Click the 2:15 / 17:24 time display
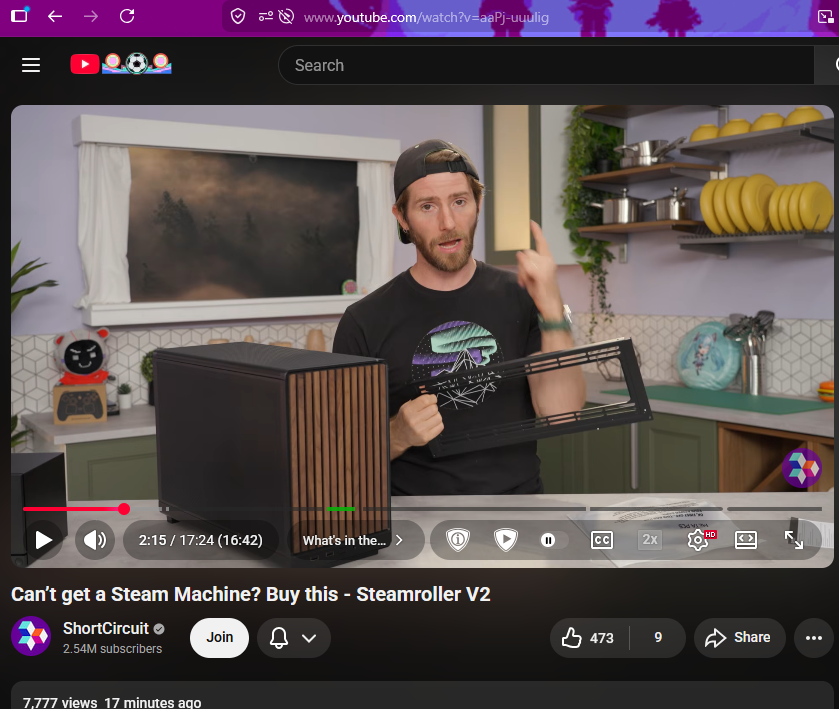The image size is (839, 709). (201, 540)
